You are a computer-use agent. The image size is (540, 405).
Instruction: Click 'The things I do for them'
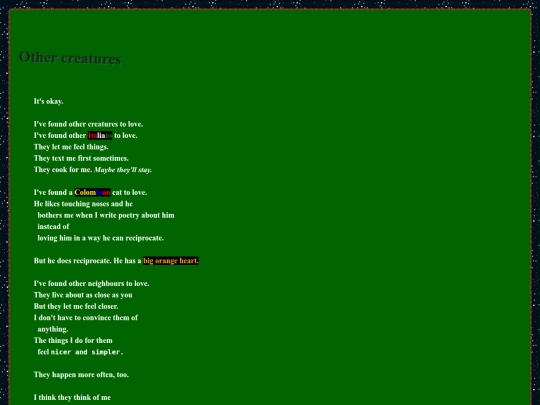tap(73, 340)
